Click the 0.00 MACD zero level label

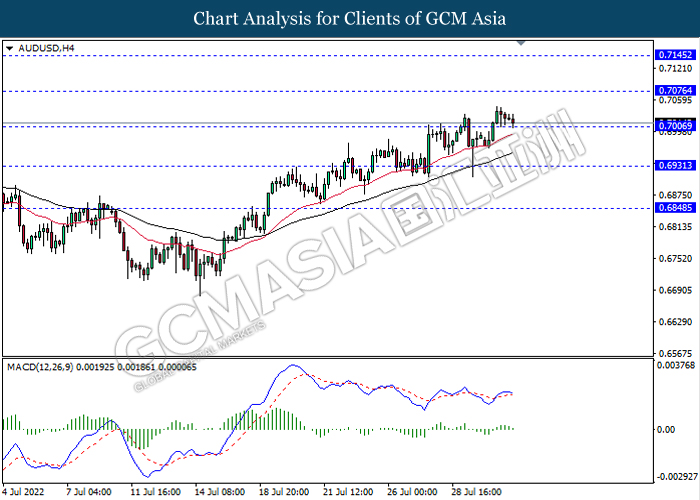[x=667, y=429]
